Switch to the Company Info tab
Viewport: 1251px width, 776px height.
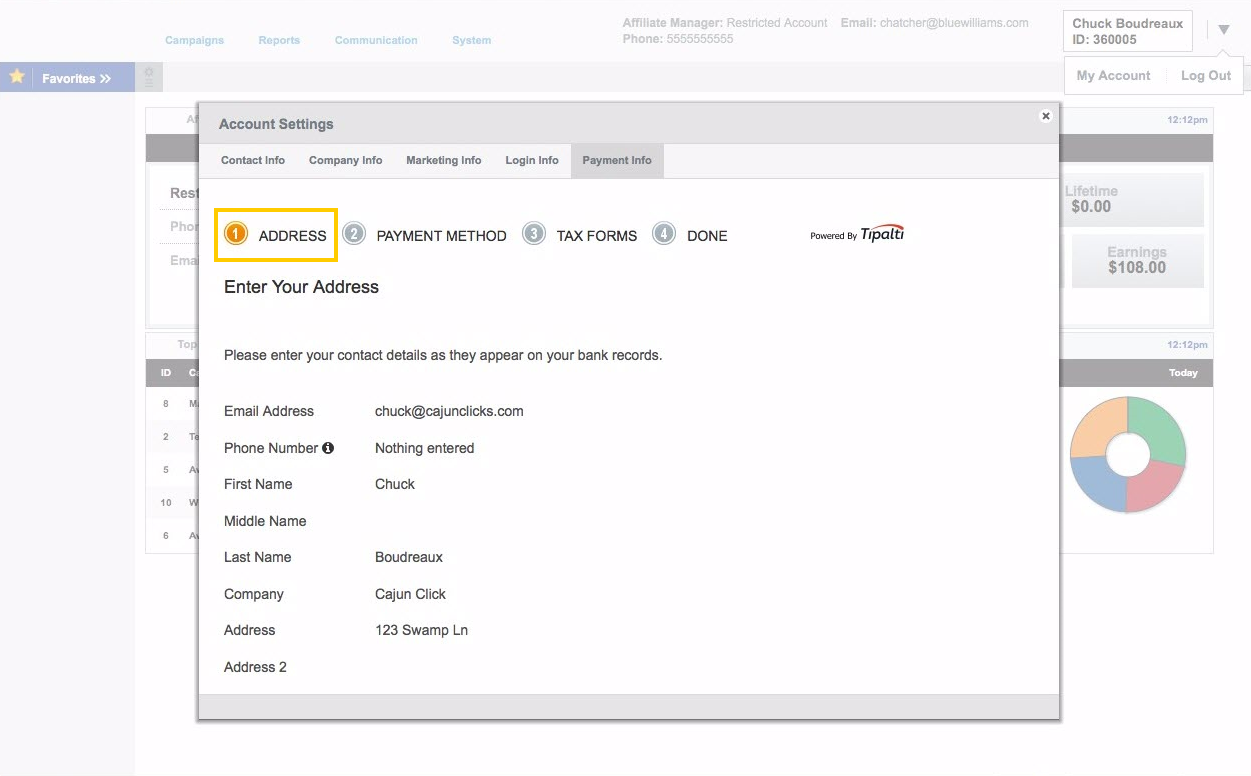(345, 160)
